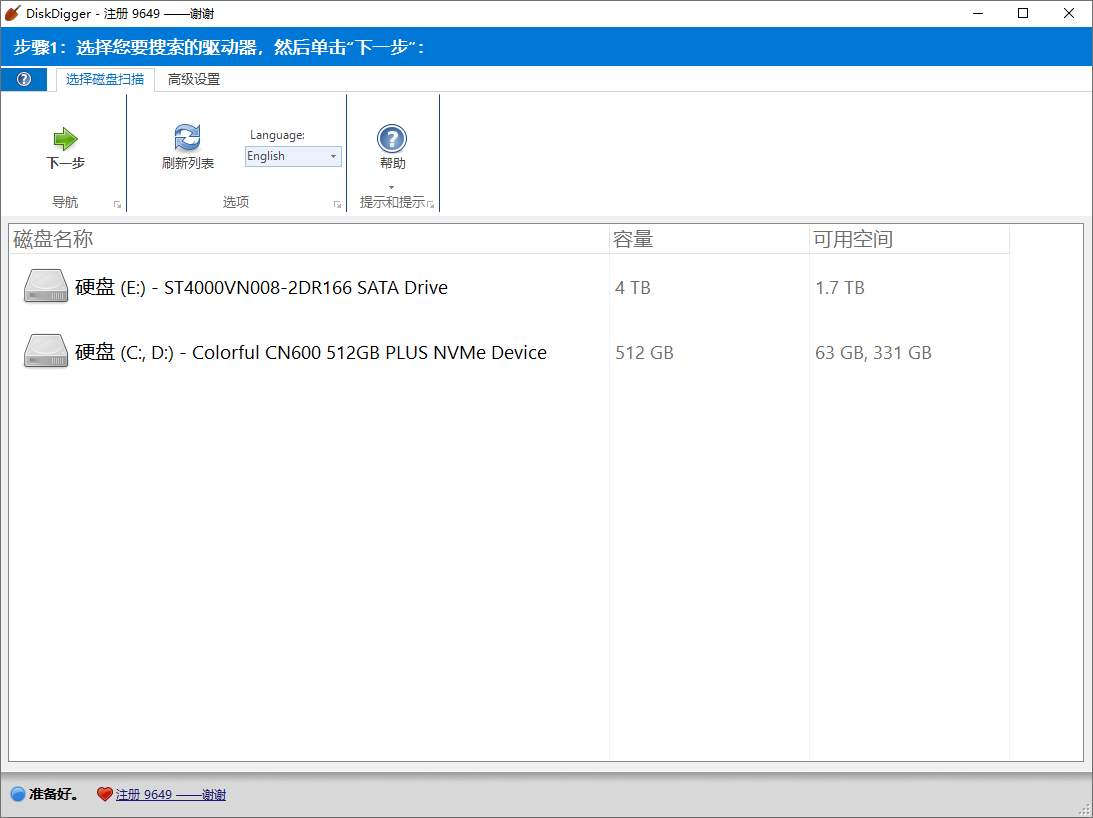Click the green 下一步 arrow icon
1093x818 pixels.
click(x=65, y=139)
